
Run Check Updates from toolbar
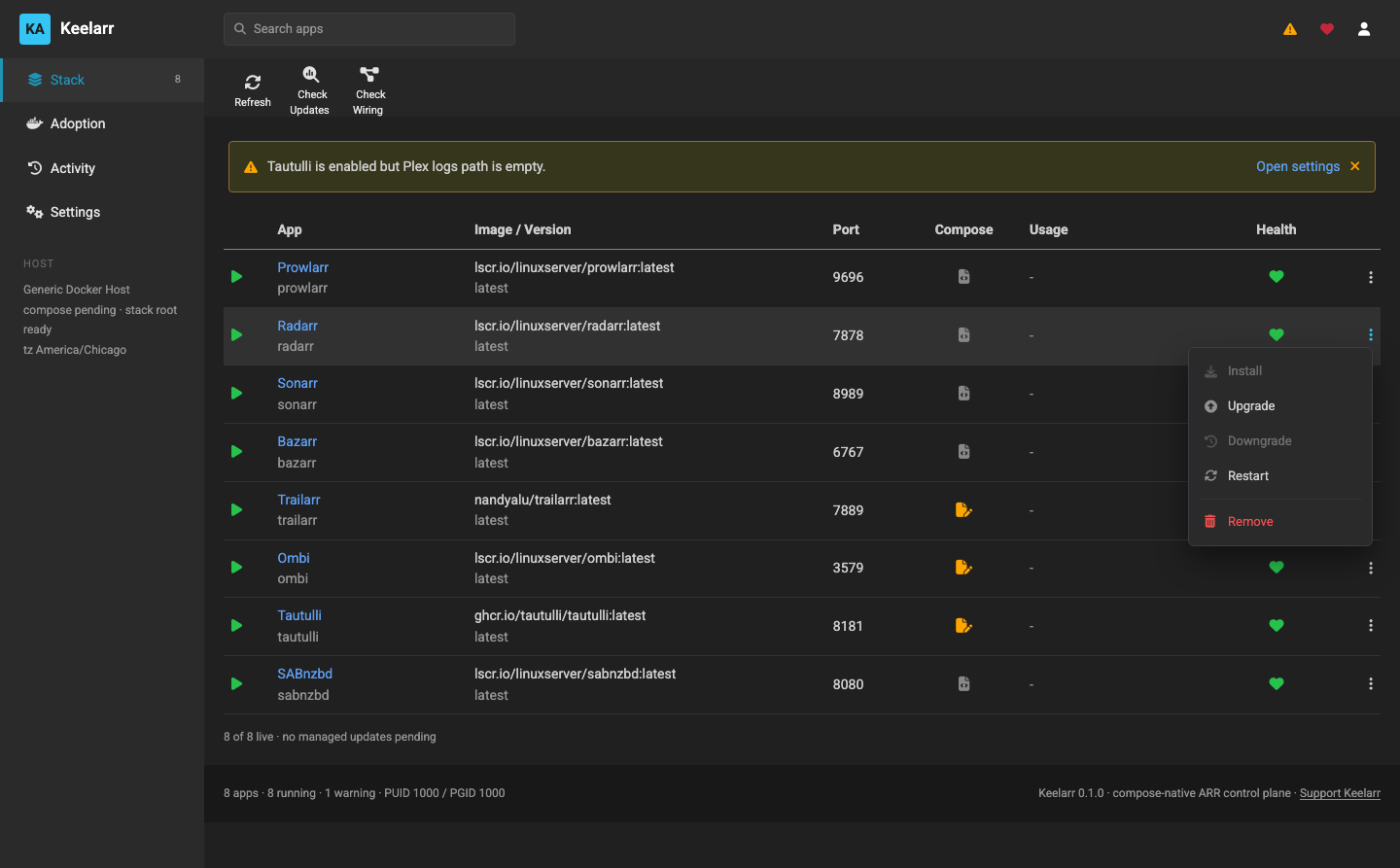pyautogui.click(x=310, y=90)
